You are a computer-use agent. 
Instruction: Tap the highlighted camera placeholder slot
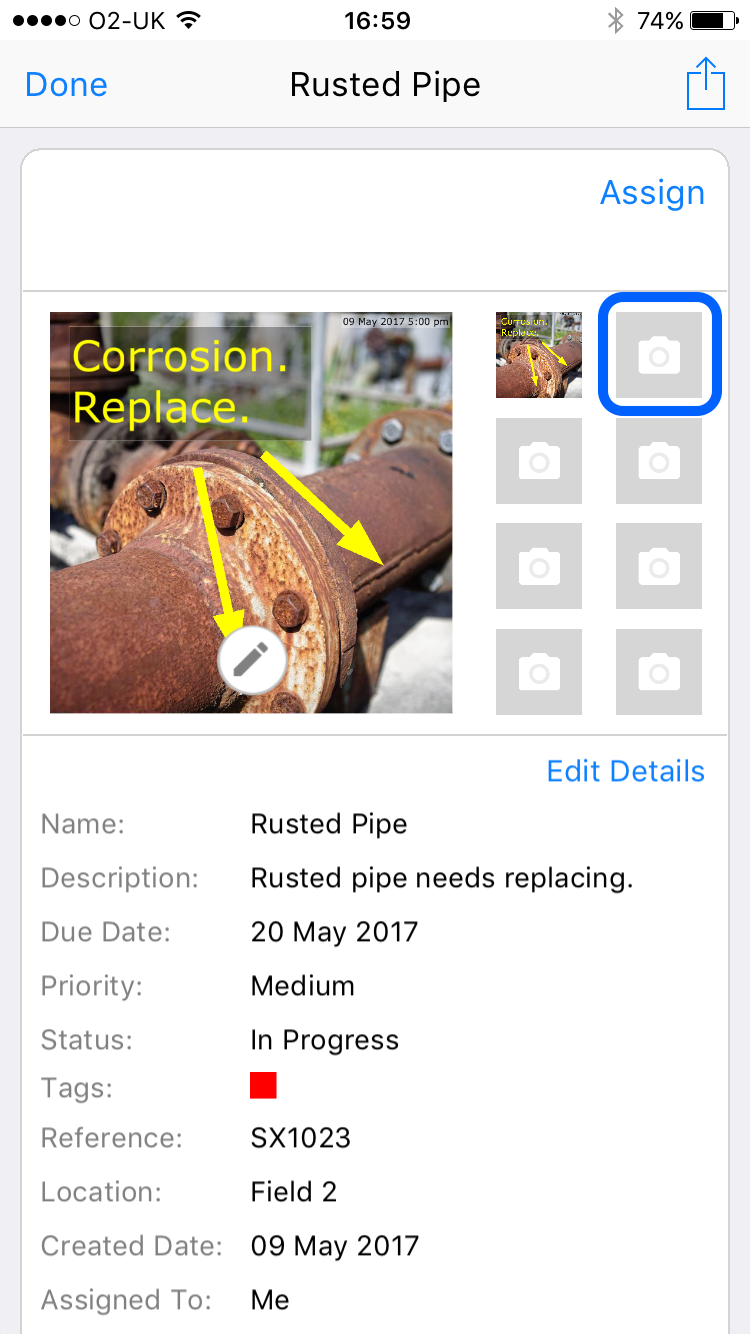659,355
